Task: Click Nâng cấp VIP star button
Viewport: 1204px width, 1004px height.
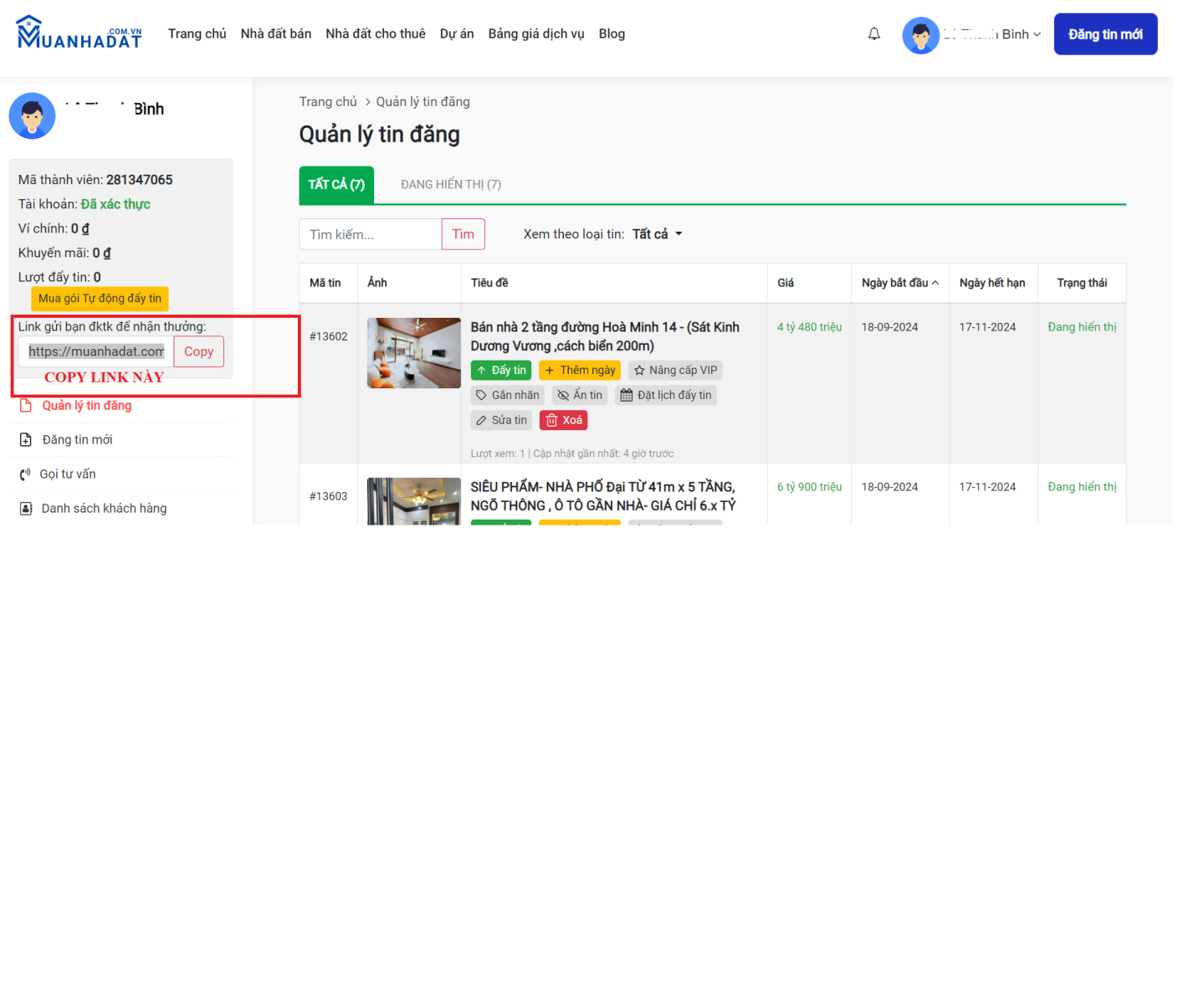Action: [x=675, y=371]
